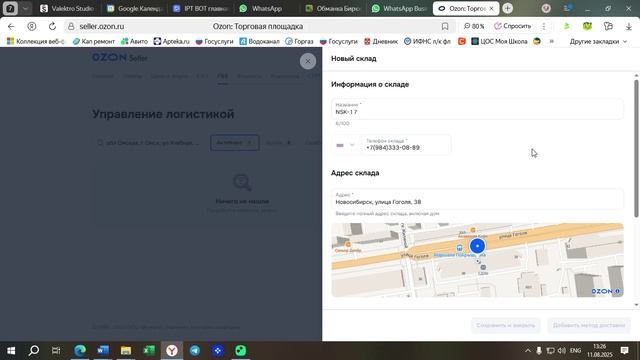640x360 pixels.
Task: Go back with the browser back arrow
Action: click(11, 26)
